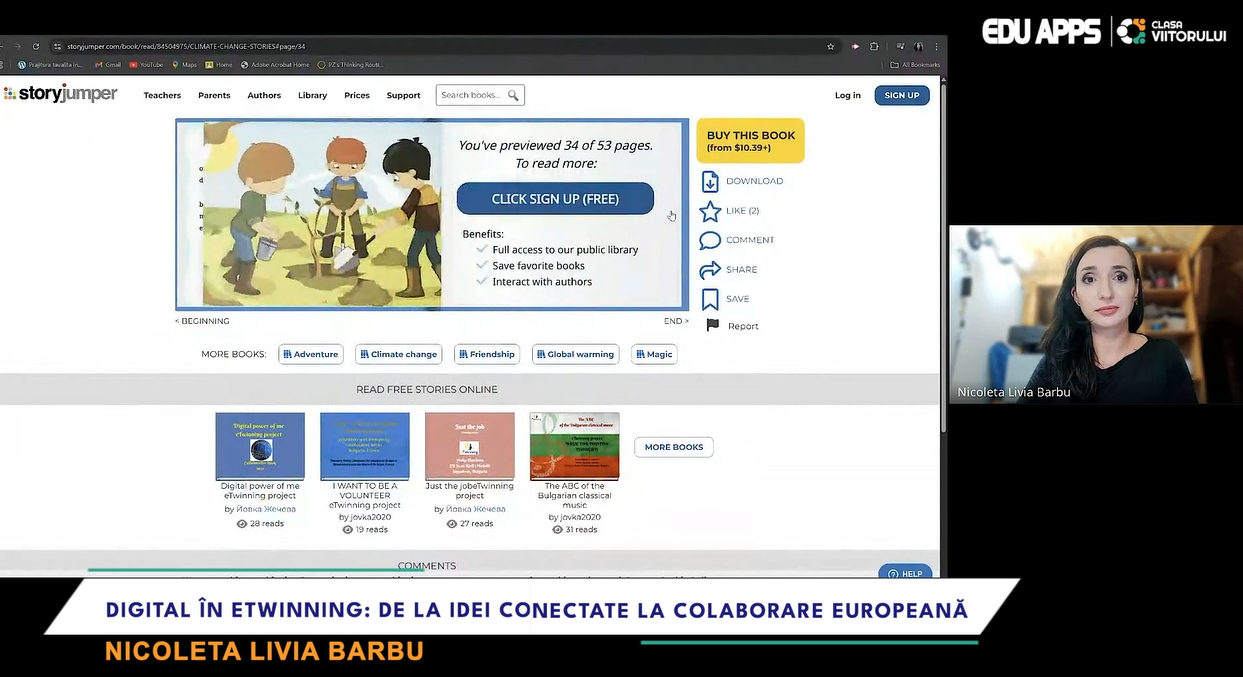Image resolution: width=1243 pixels, height=677 pixels.
Task: Select the Magic category tag
Action: click(654, 354)
